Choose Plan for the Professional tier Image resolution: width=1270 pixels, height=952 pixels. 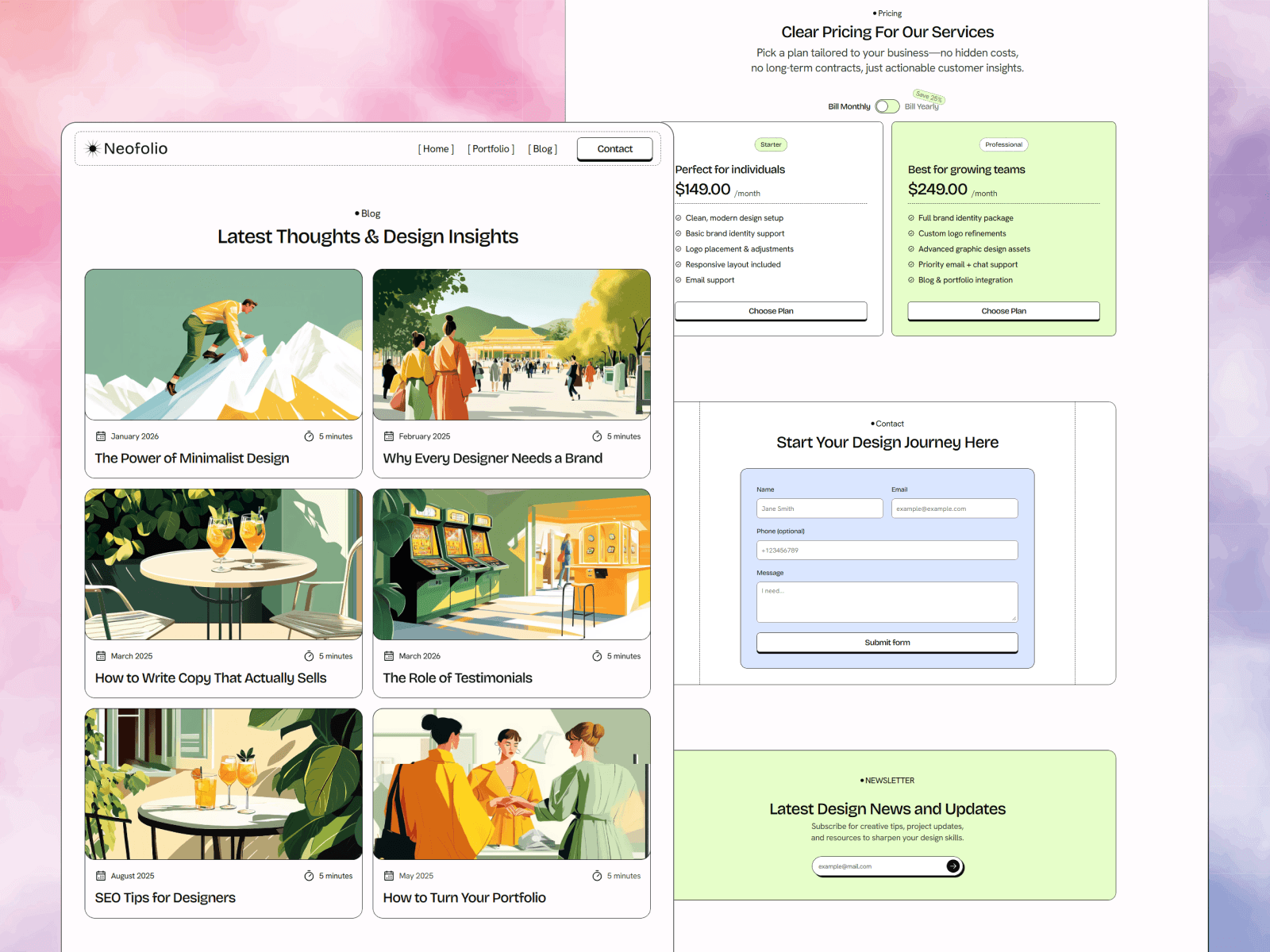point(1003,311)
